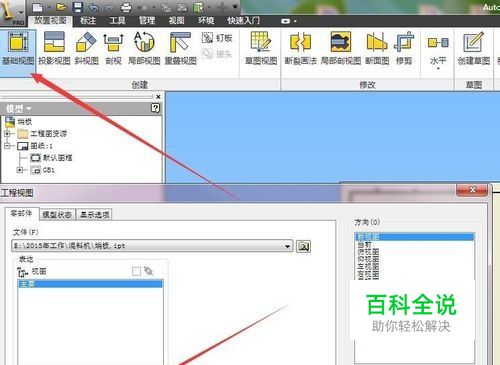The width and height of the screenshot is (500, 365).
Task: Open the 标注 ribbon tab
Action: coord(88,21)
